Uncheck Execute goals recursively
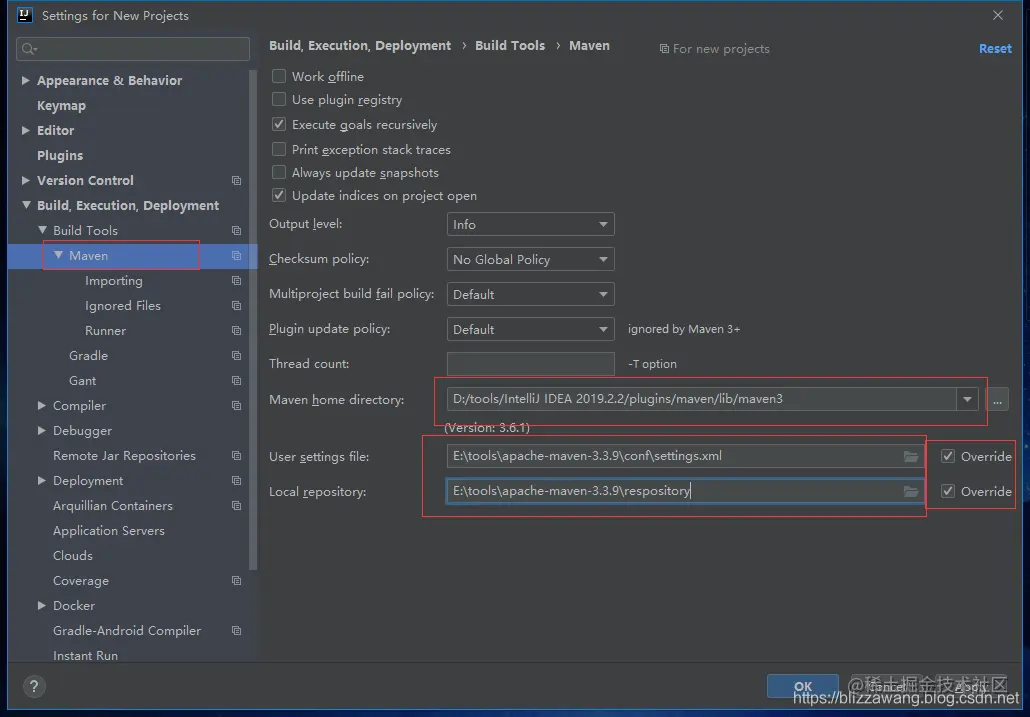Viewport: 1030px width, 717px height. (279, 124)
